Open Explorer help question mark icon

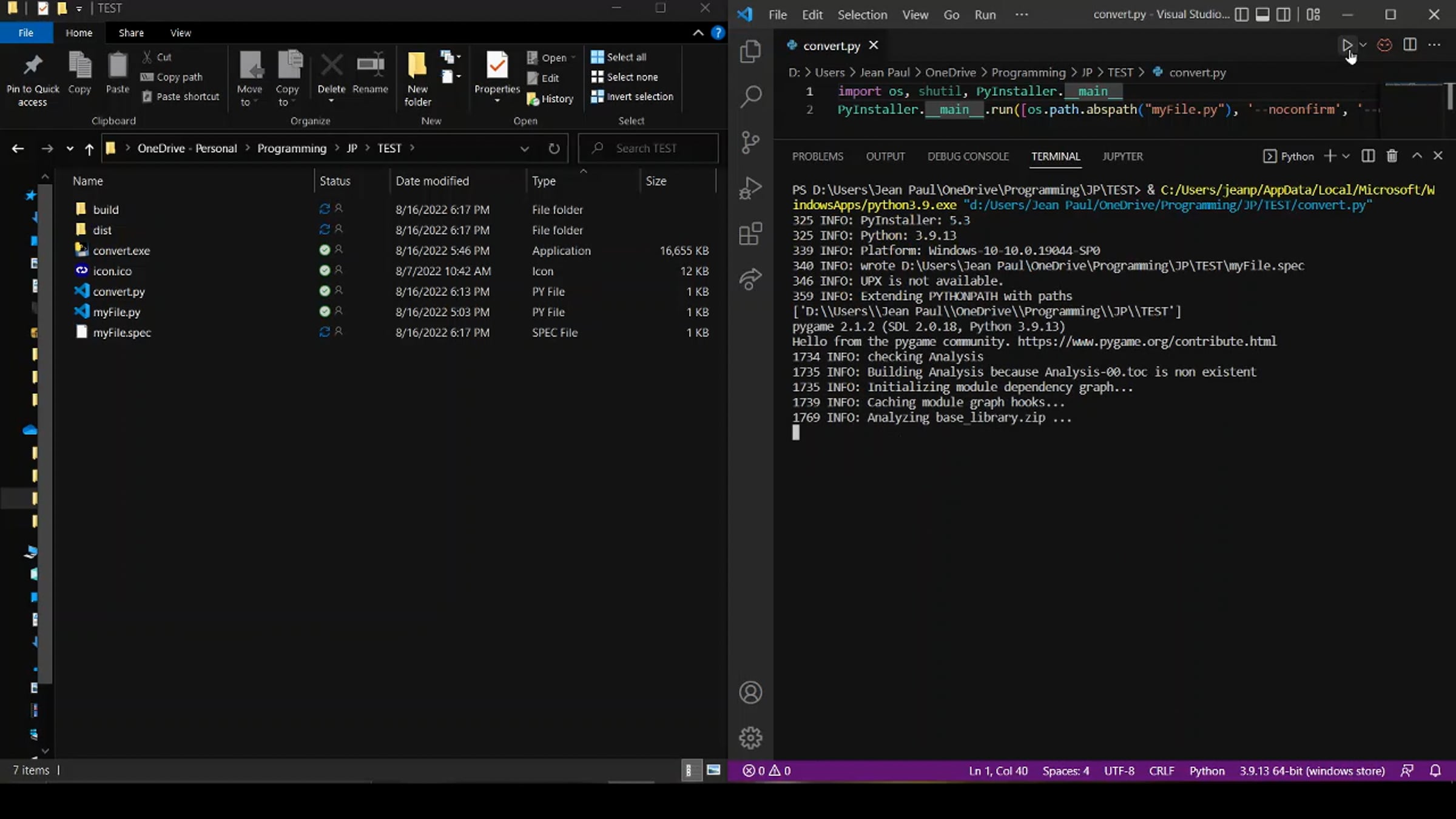718,33
